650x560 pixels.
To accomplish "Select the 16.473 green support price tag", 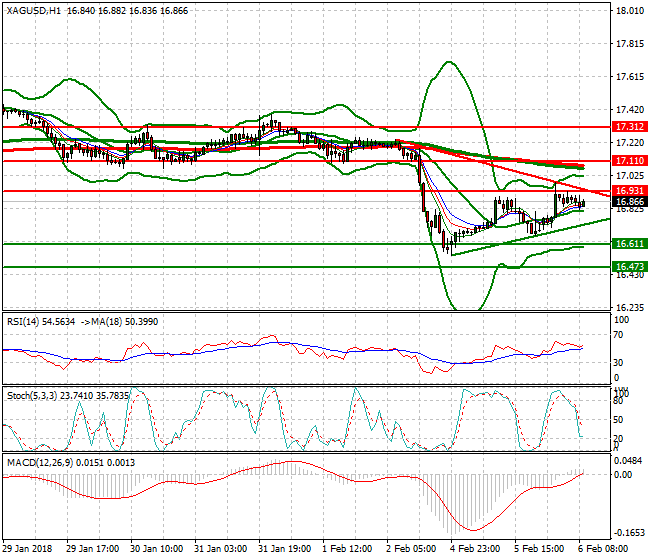I will 629,266.
